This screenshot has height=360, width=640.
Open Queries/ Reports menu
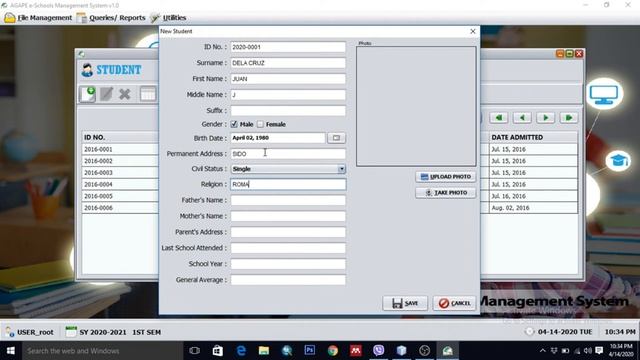click(111, 18)
